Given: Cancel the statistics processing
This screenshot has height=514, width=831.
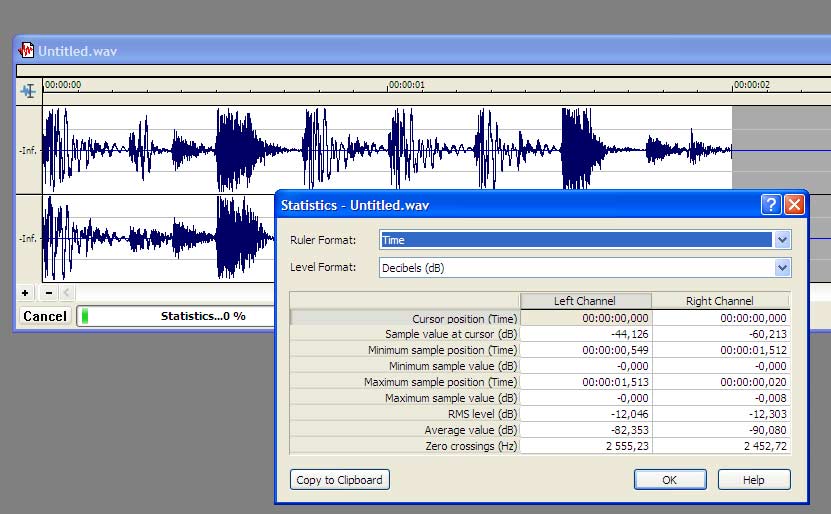Looking at the screenshot, I should 45,316.
